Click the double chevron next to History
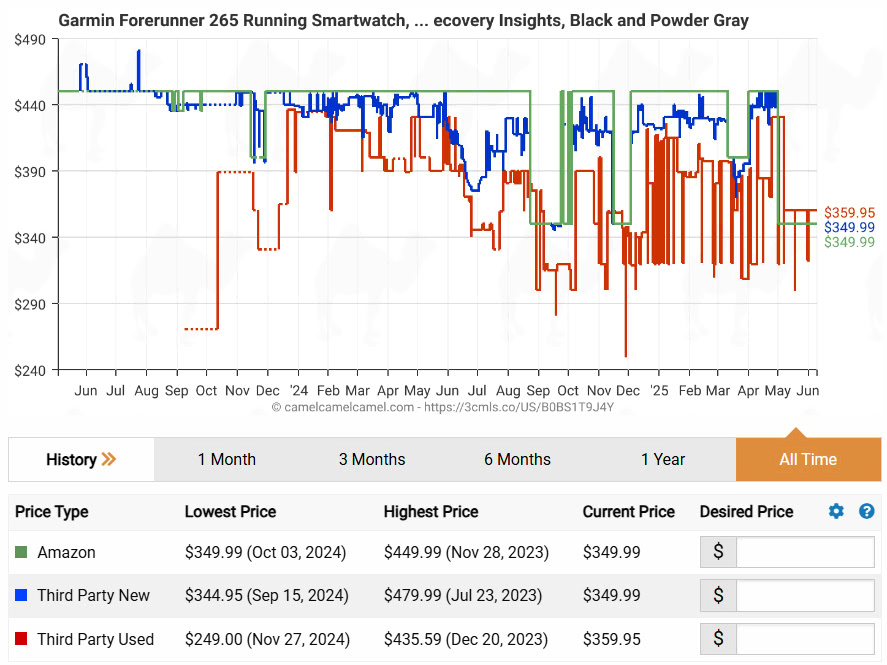 [x=109, y=459]
